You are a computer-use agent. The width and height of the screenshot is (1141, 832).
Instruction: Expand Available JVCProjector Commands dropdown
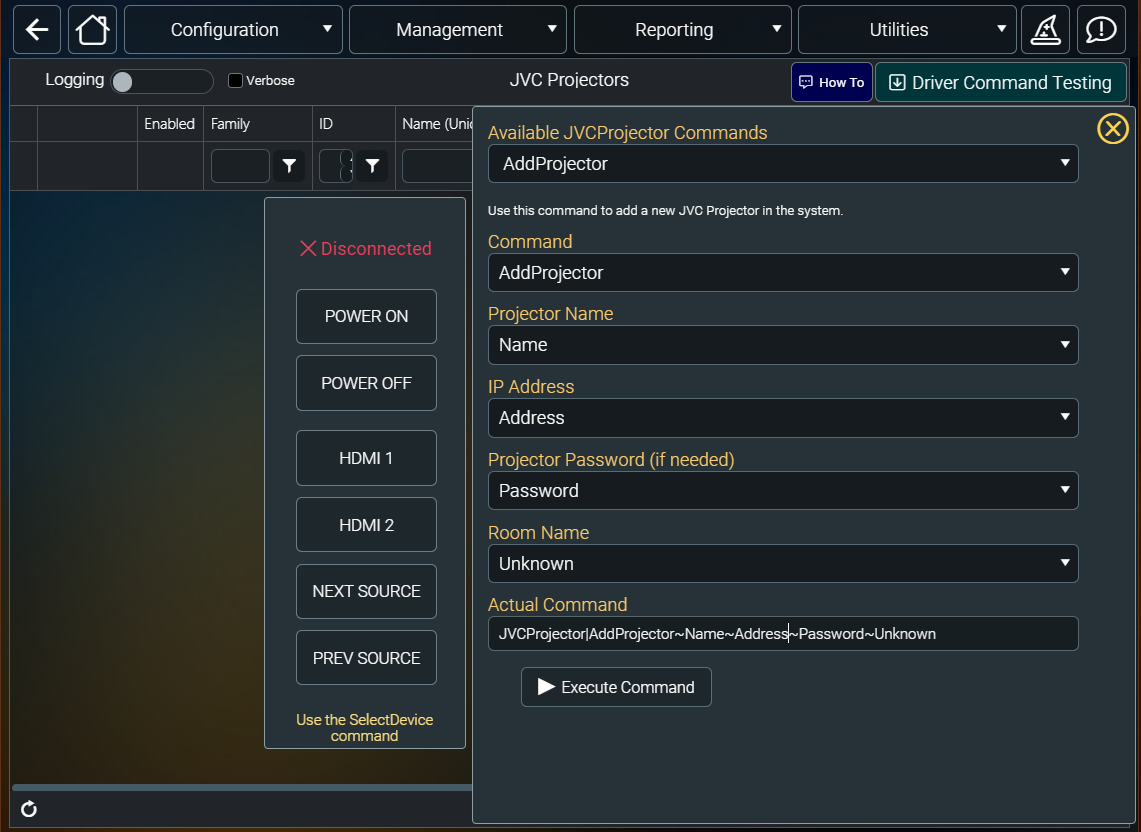(x=783, y=164)
